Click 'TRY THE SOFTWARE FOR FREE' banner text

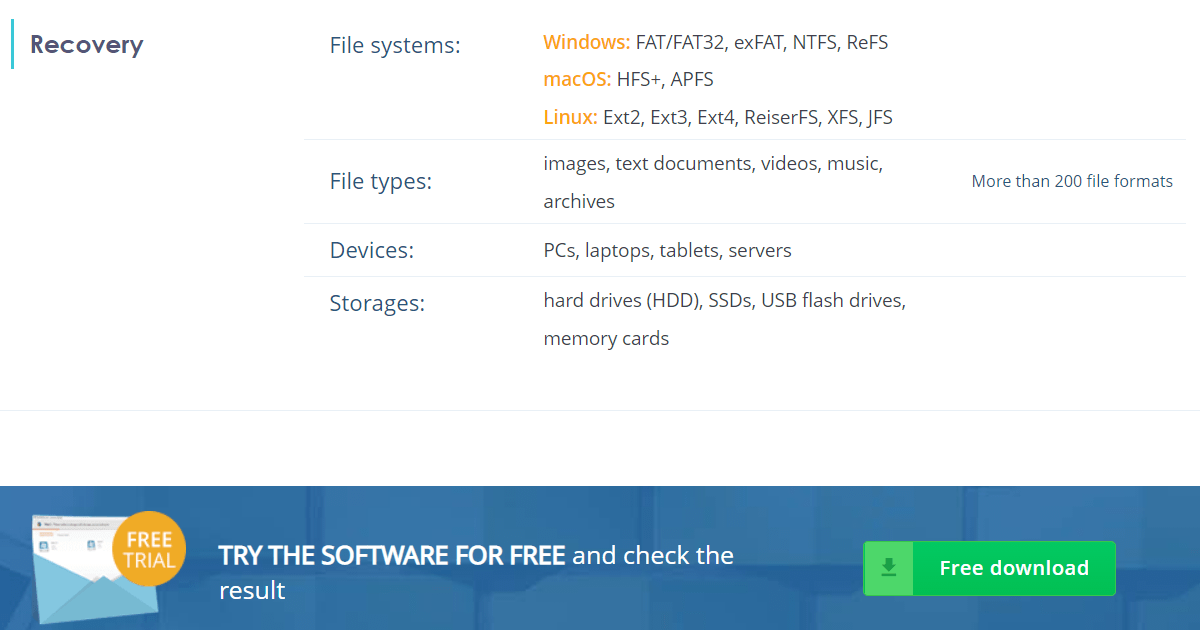392,555
